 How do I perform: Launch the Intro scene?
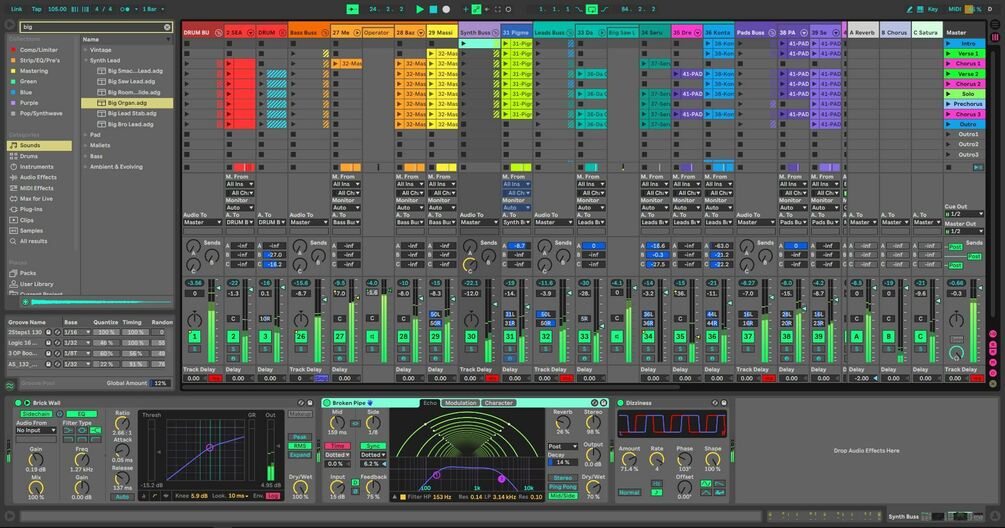(x=949, y=44)
